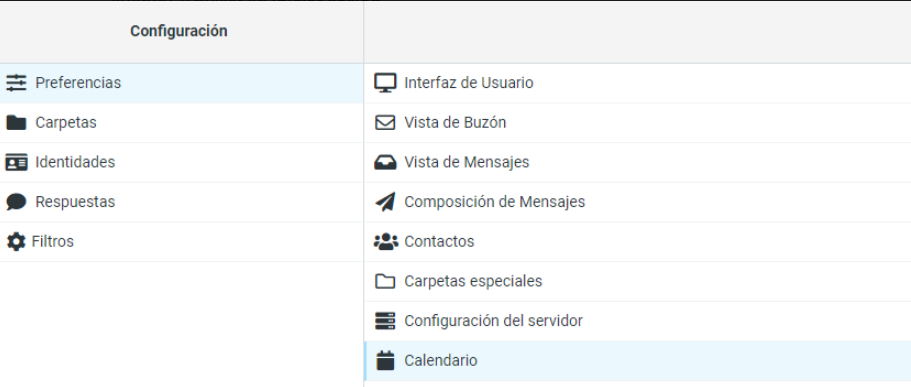Click the Vista de Mensajes inbox tray icon

385,163
